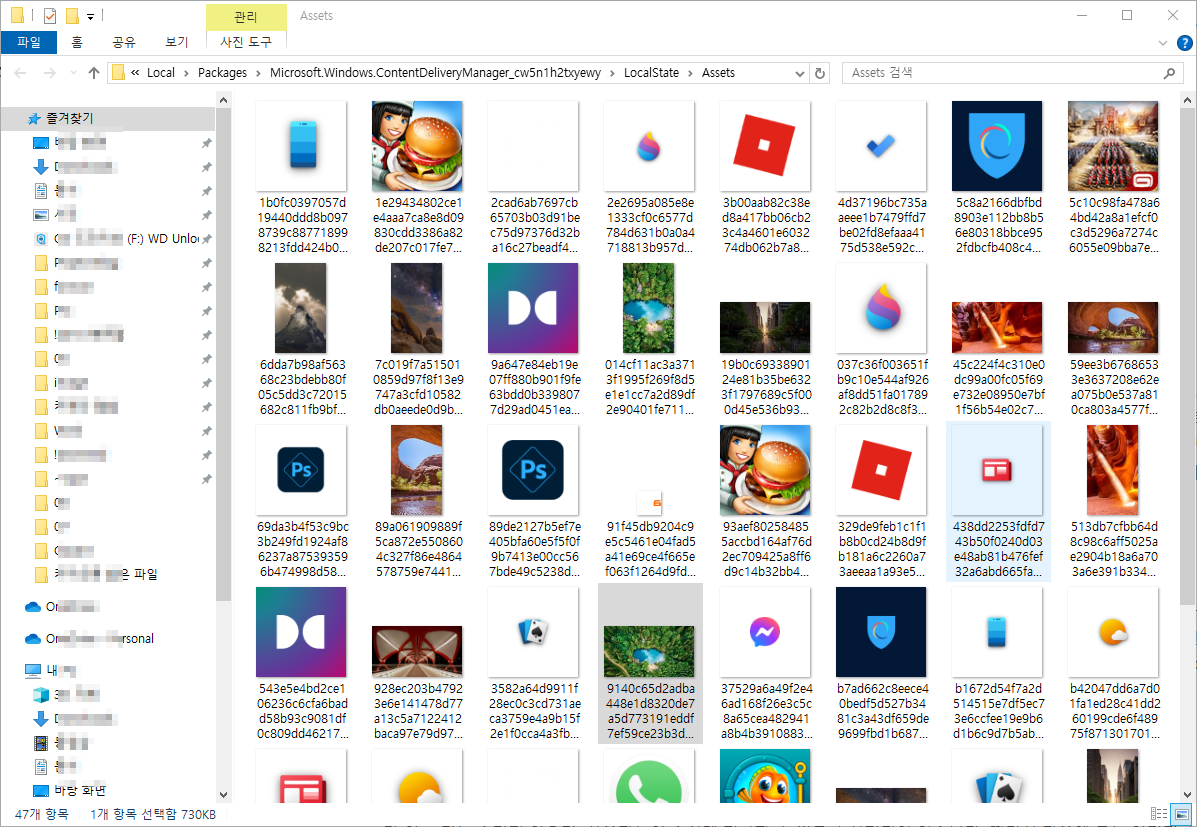The image size is (1197, 827).
Task: Select the Dolby icon file 9a647e84eb19e
Action: tap(534, 340)
